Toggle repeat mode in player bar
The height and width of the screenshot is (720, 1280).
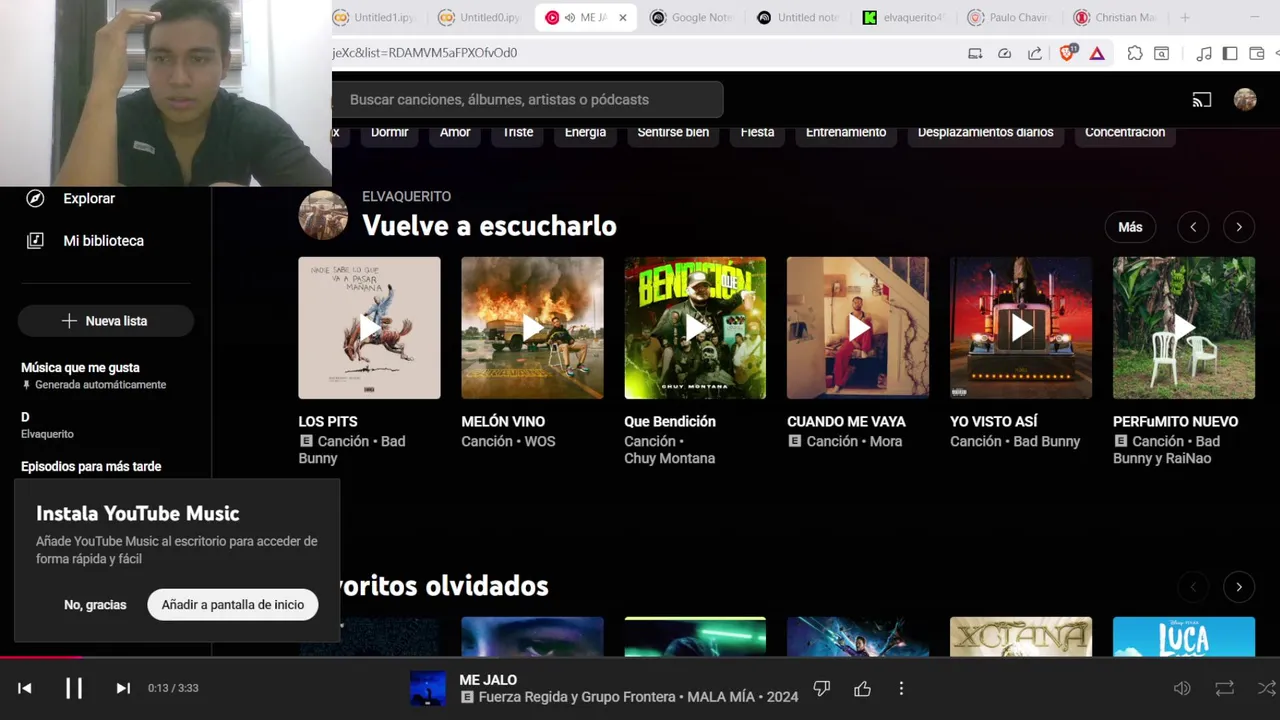coord(1224,688)
